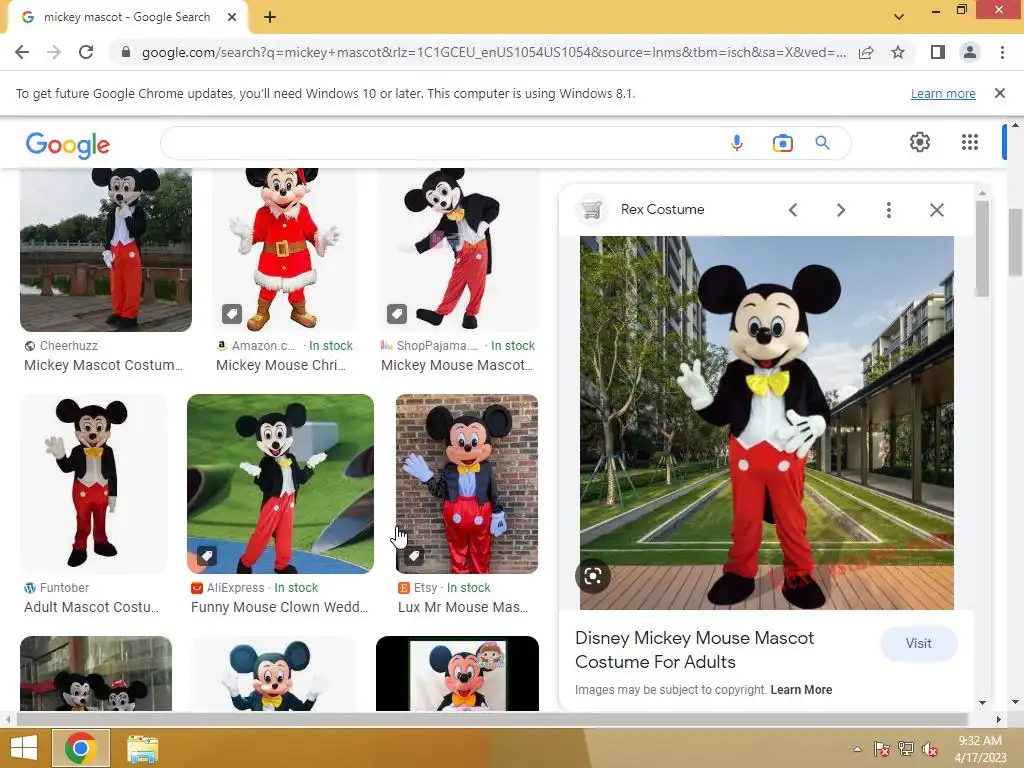Click the Action Center flag icon

coord(882,749)
